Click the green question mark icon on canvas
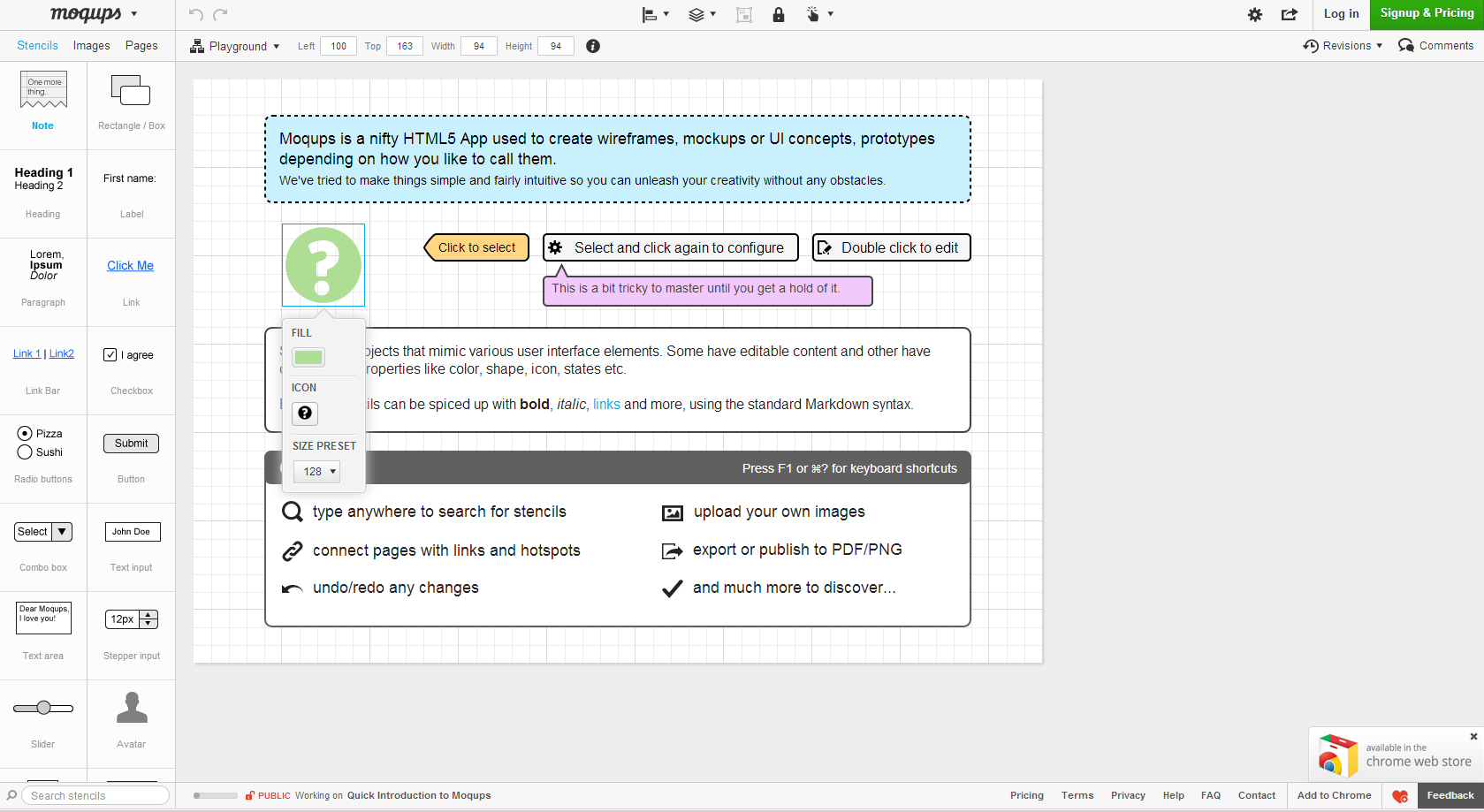1484x812 pixels. tap(323, 265)
